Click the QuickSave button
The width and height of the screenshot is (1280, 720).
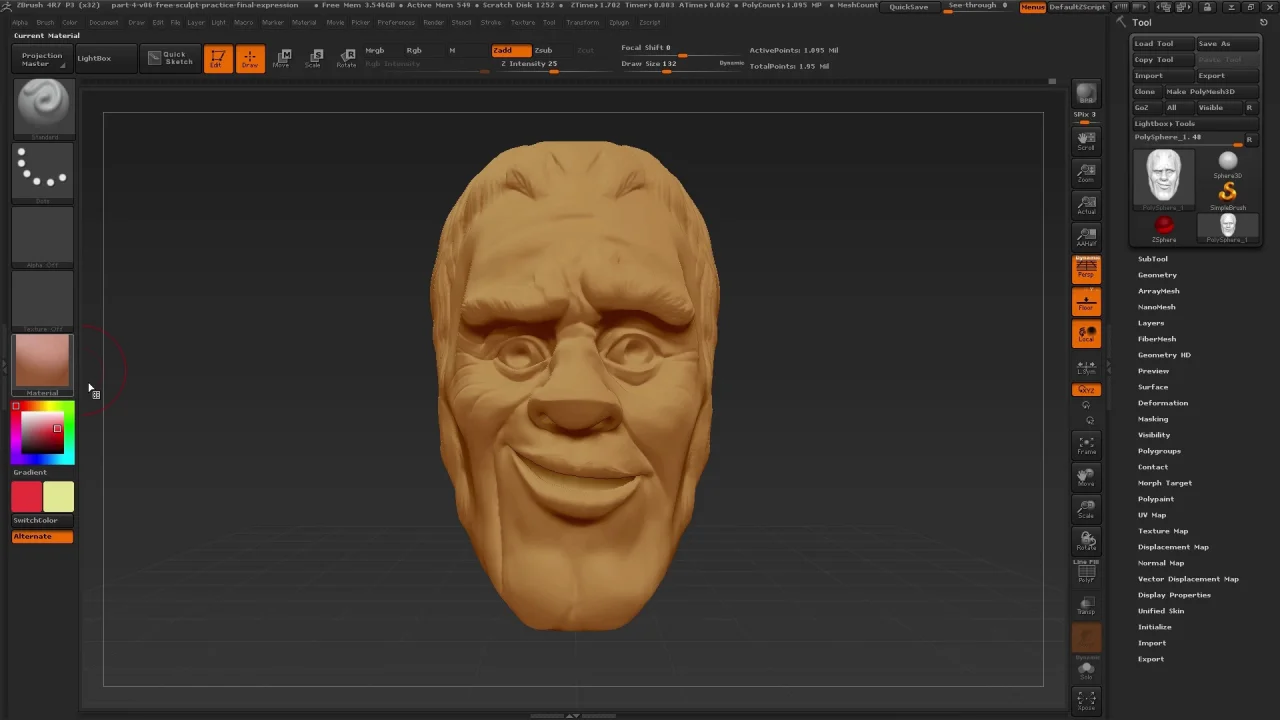coord(909,7)
